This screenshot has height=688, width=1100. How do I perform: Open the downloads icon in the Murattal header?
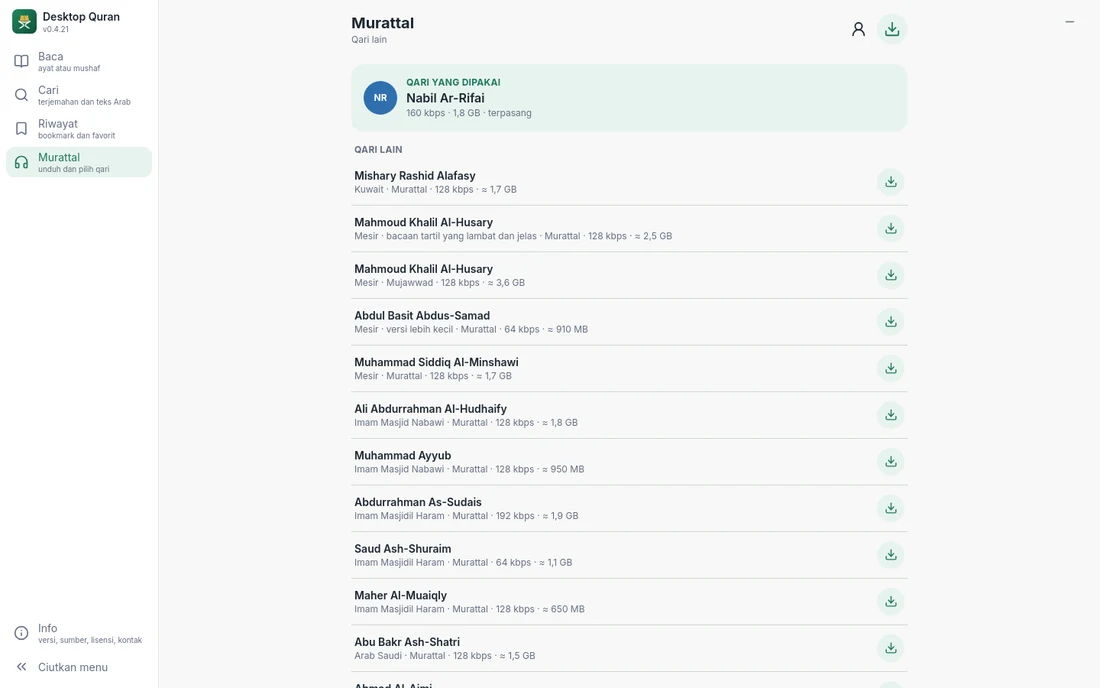(x=892, y=29)
